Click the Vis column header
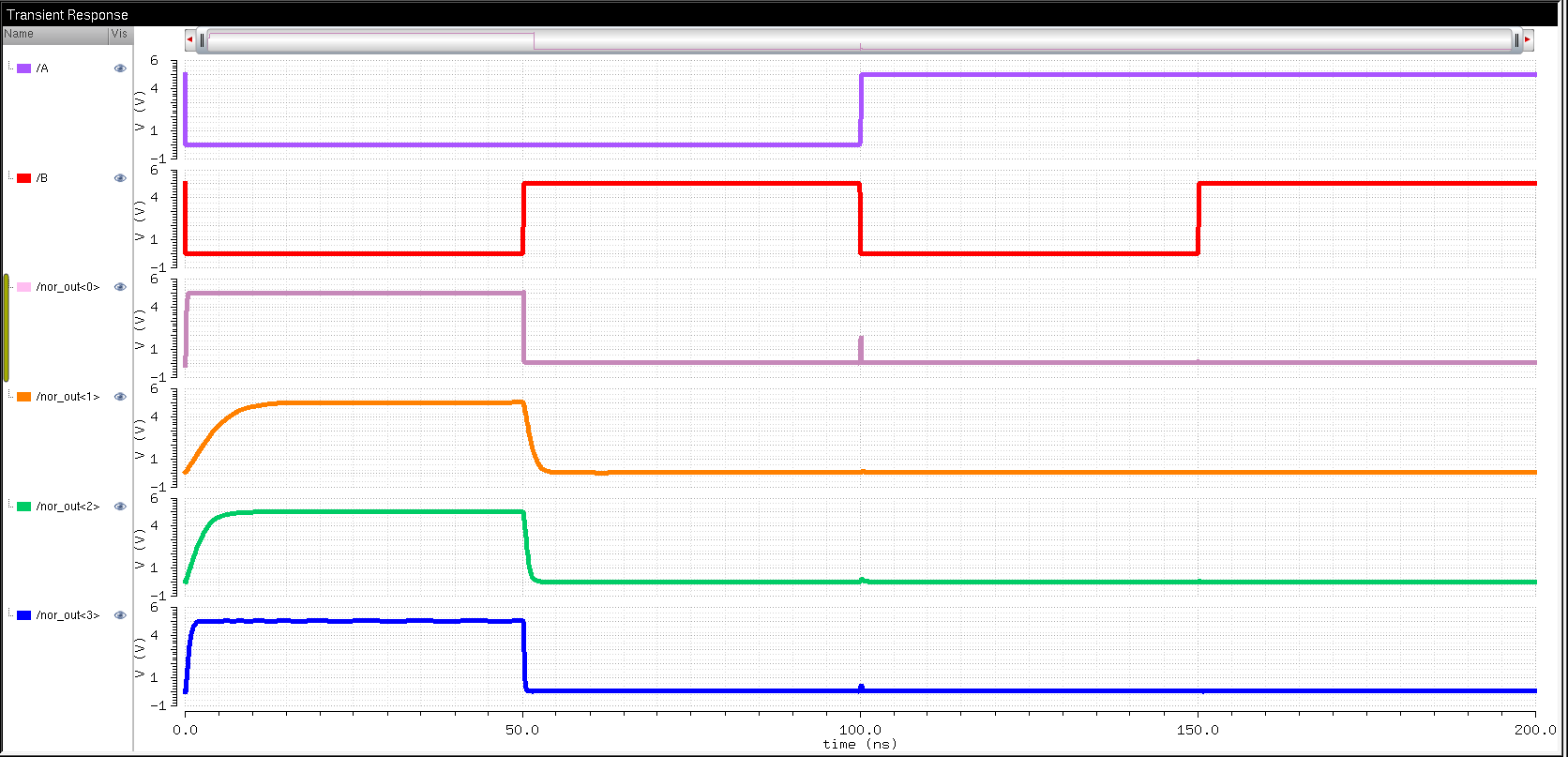This screenshot has width=1568, height=757. click(x=120, y=35)
